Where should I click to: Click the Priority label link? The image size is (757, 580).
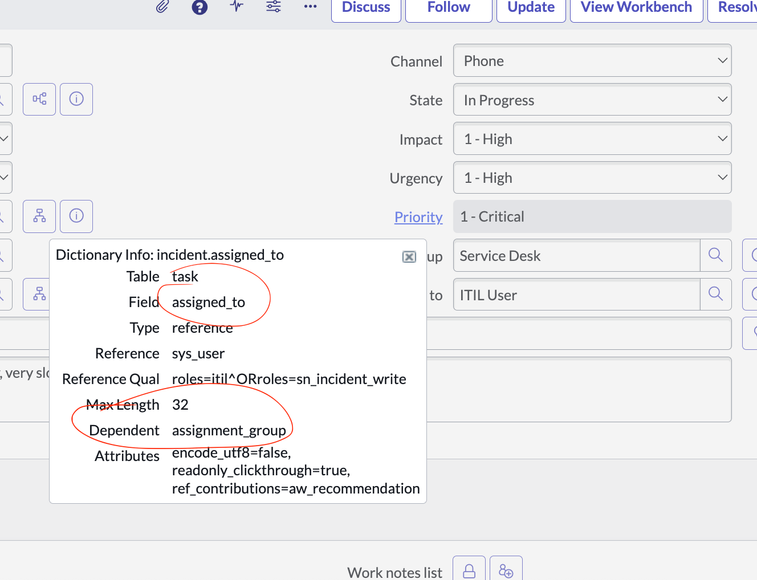[x=418, y=217]
